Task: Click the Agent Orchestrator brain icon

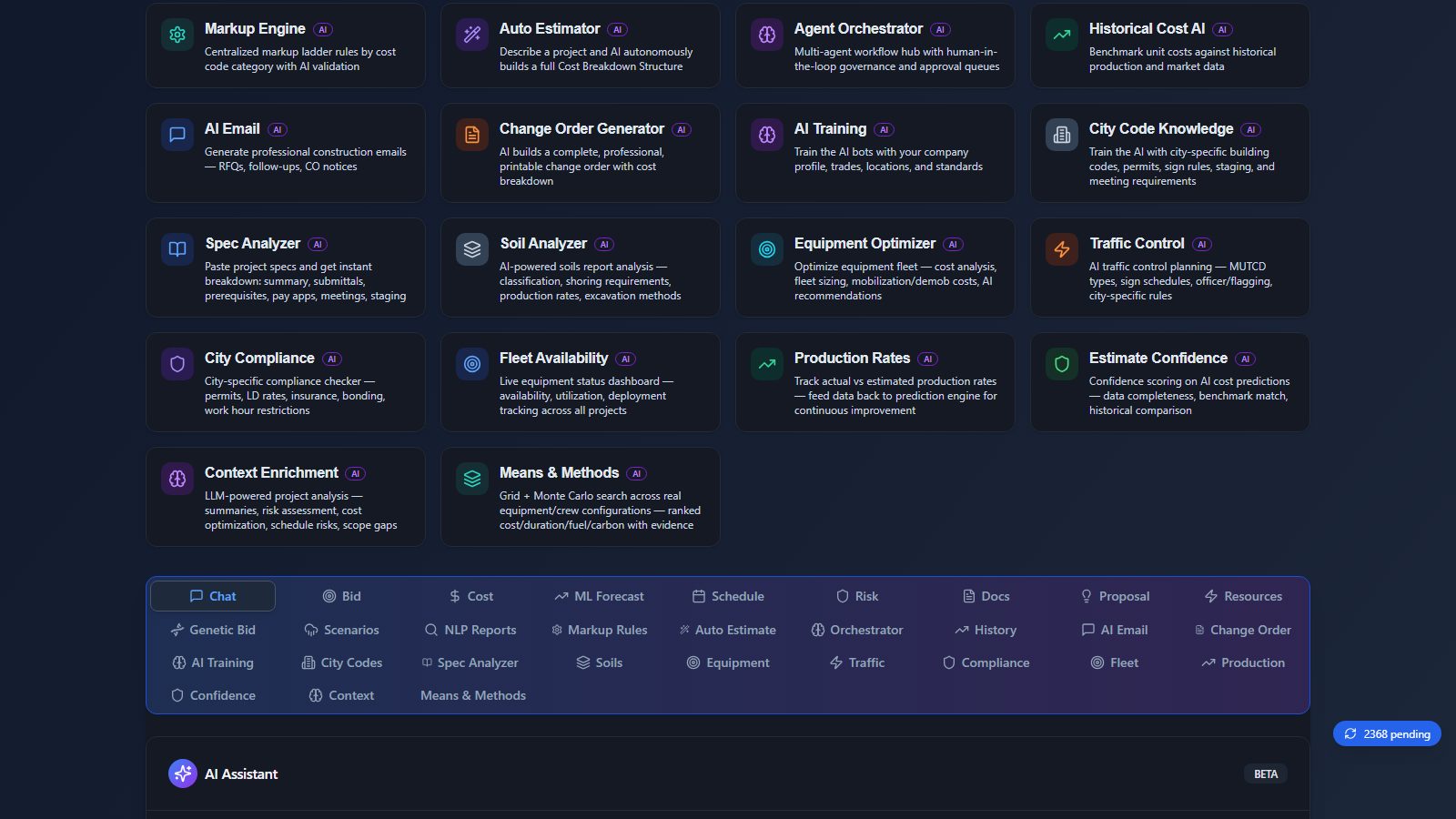Action: point(767,35)
